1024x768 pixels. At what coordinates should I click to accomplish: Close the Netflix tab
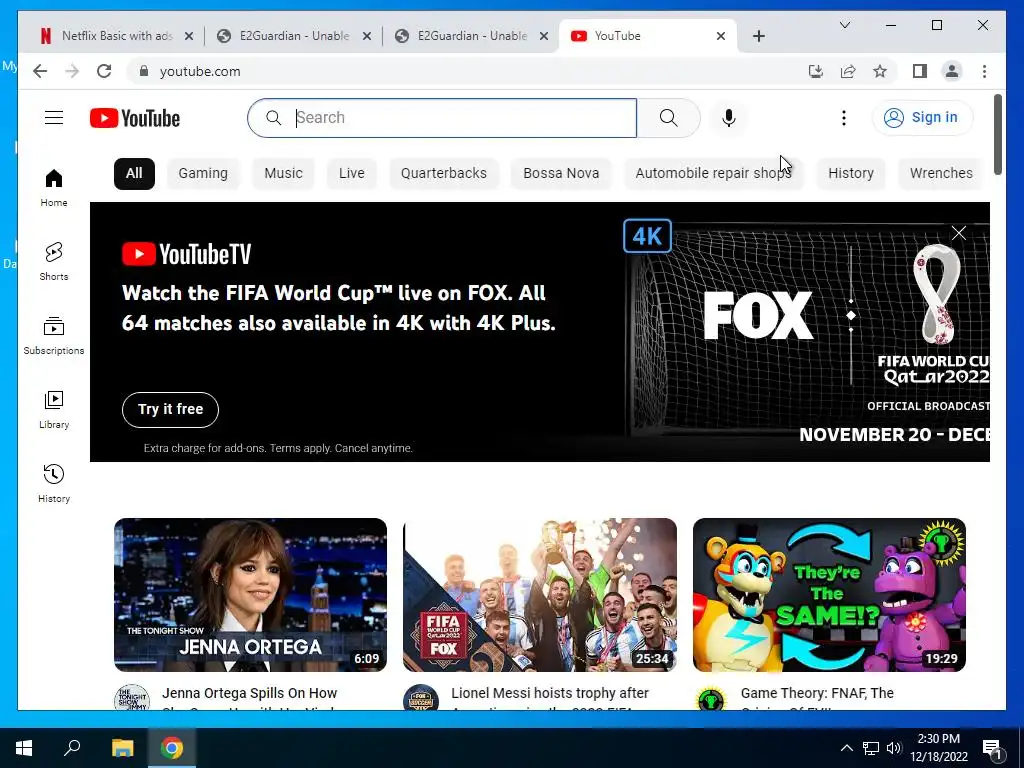pyautogui.click(x=189, y=36)
